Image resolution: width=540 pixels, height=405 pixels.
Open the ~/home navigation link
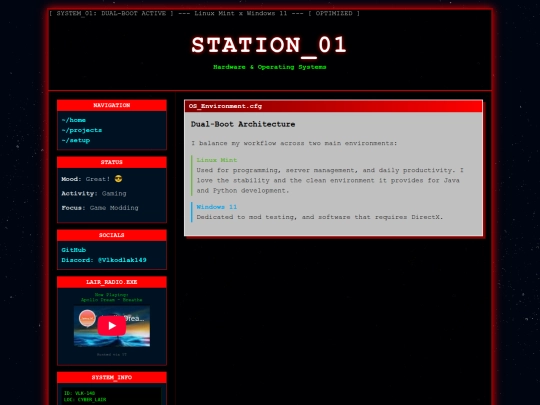pyautogui.click(x=73, y=120)
